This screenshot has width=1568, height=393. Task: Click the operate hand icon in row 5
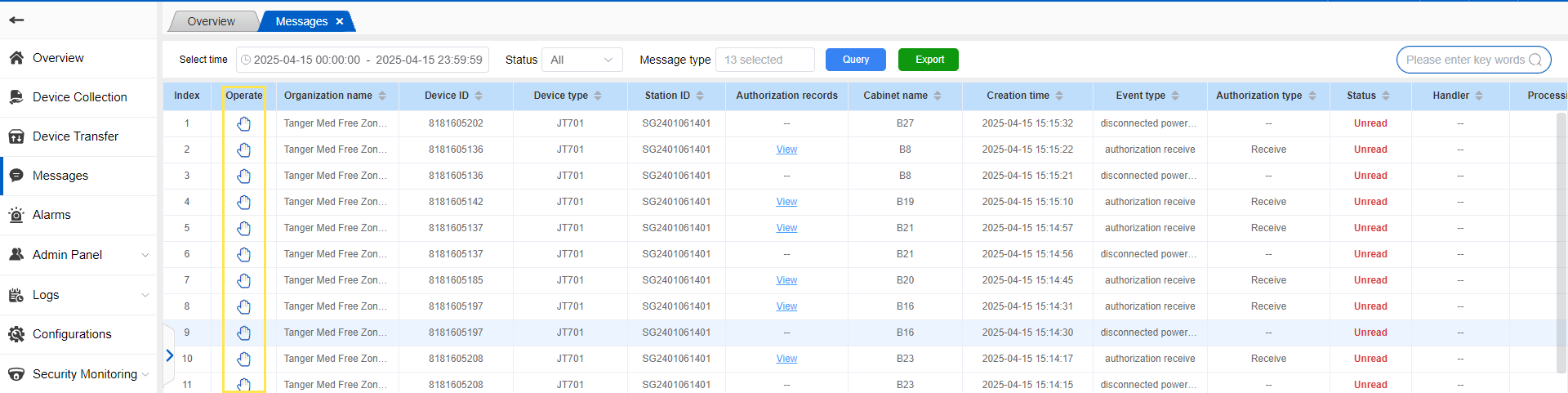point(243,228)
